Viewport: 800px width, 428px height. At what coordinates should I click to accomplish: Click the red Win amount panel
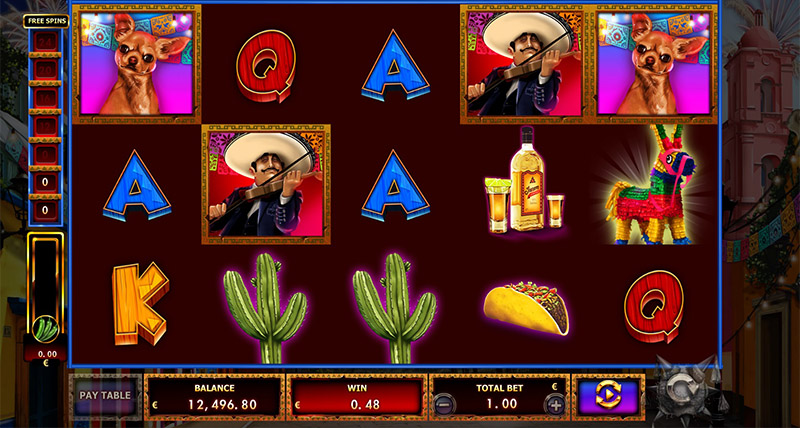(357, 396)
